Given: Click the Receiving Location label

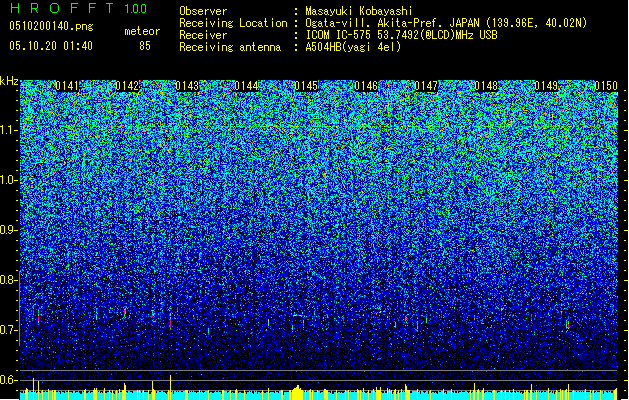Looking at the screenshot, I should coord(233,23).
